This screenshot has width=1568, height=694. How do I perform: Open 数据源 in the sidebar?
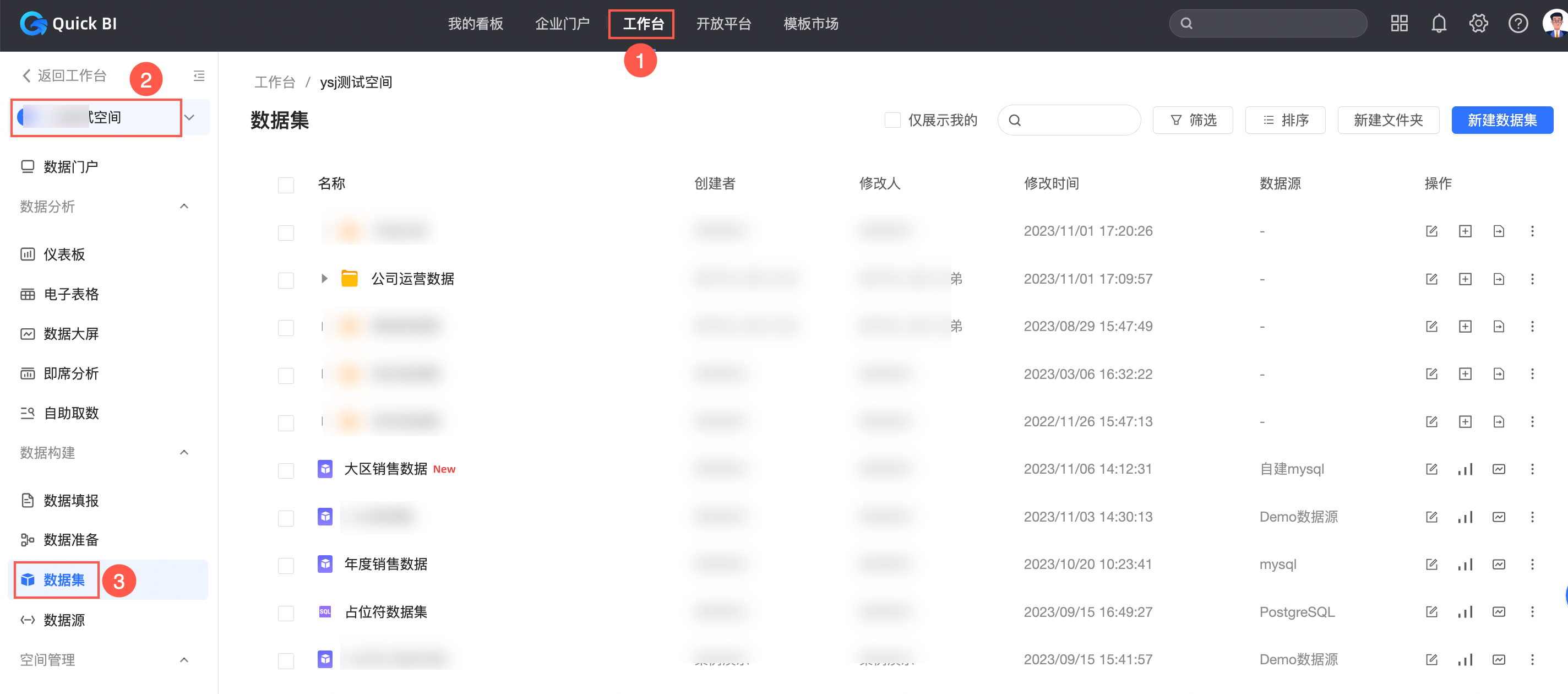pyautogui.click(x=64, y=620)
